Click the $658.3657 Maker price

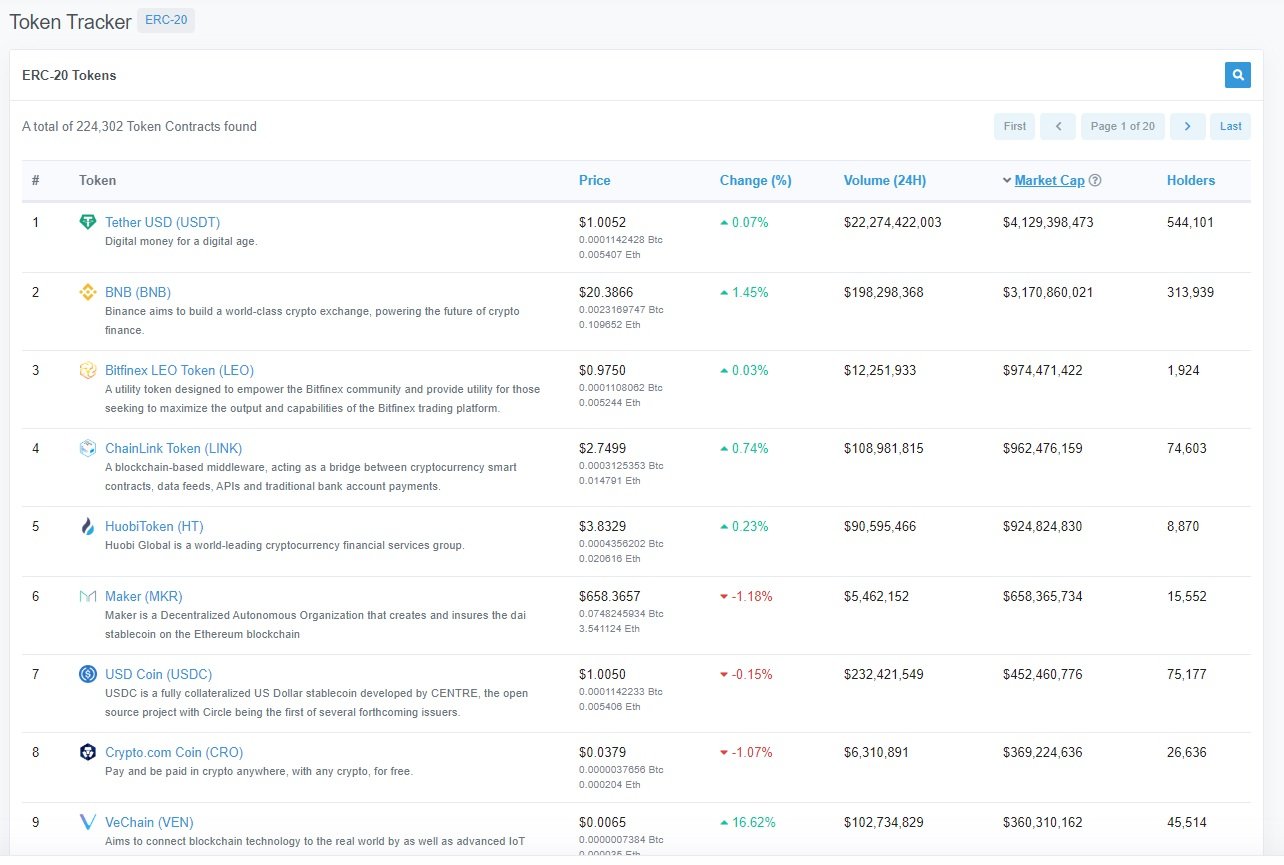click(x=610, y=596)
